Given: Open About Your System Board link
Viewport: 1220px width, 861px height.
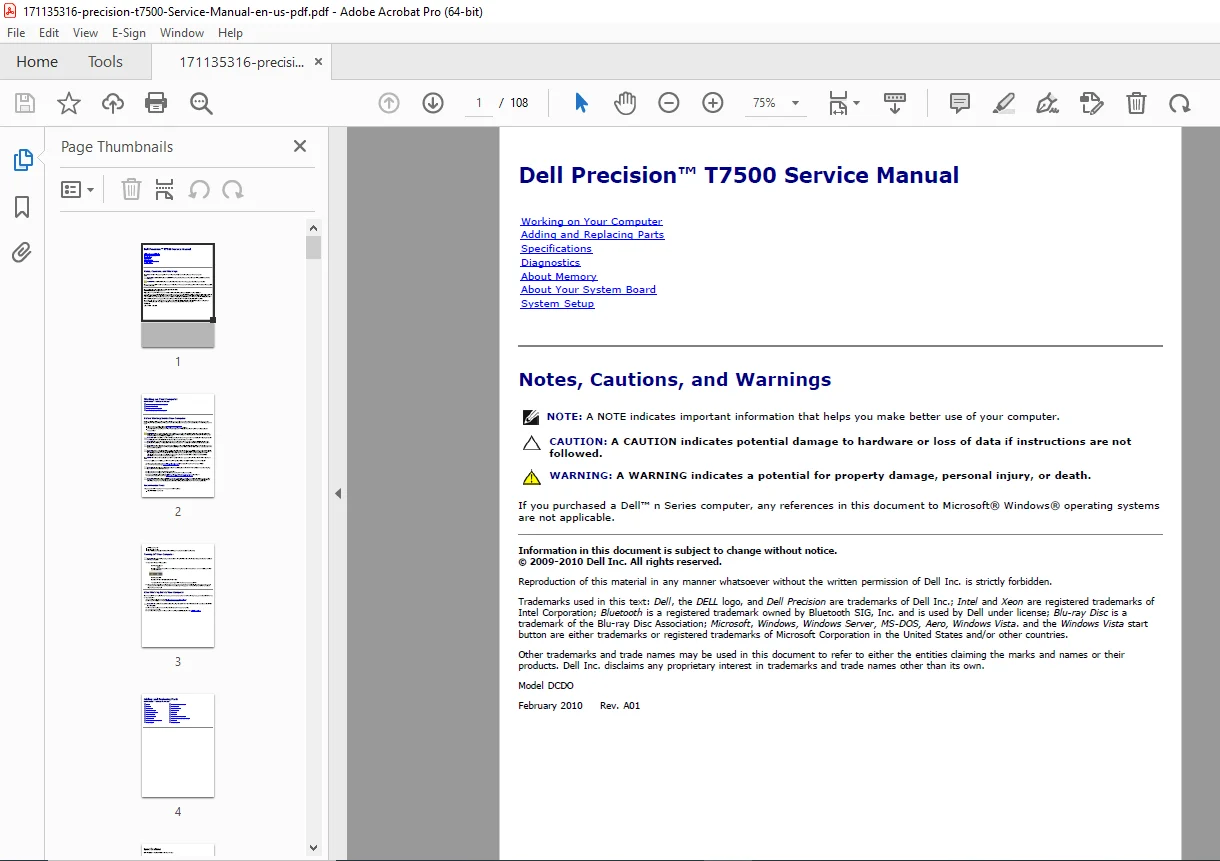Looking at the screenshot, I should 588,290.
